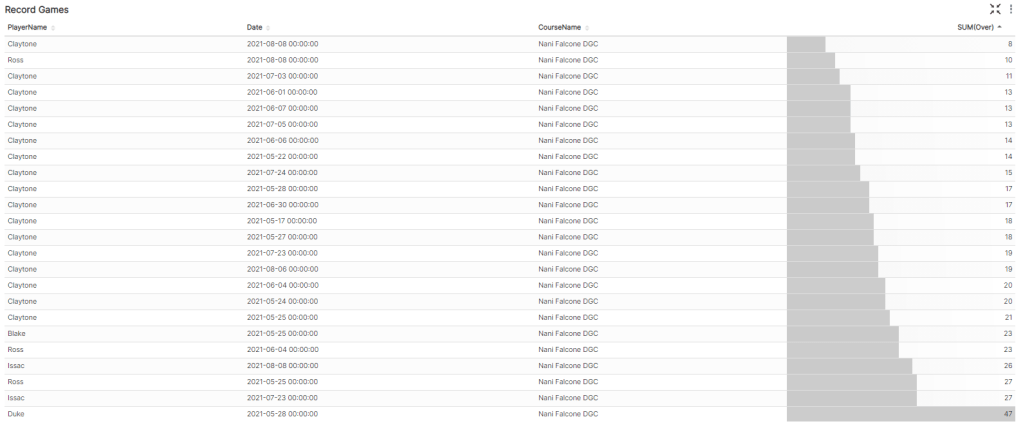The width and height of the screenshot is (1023, 426).
Task: Sort table by Date column header
Action: coord(254,28)
